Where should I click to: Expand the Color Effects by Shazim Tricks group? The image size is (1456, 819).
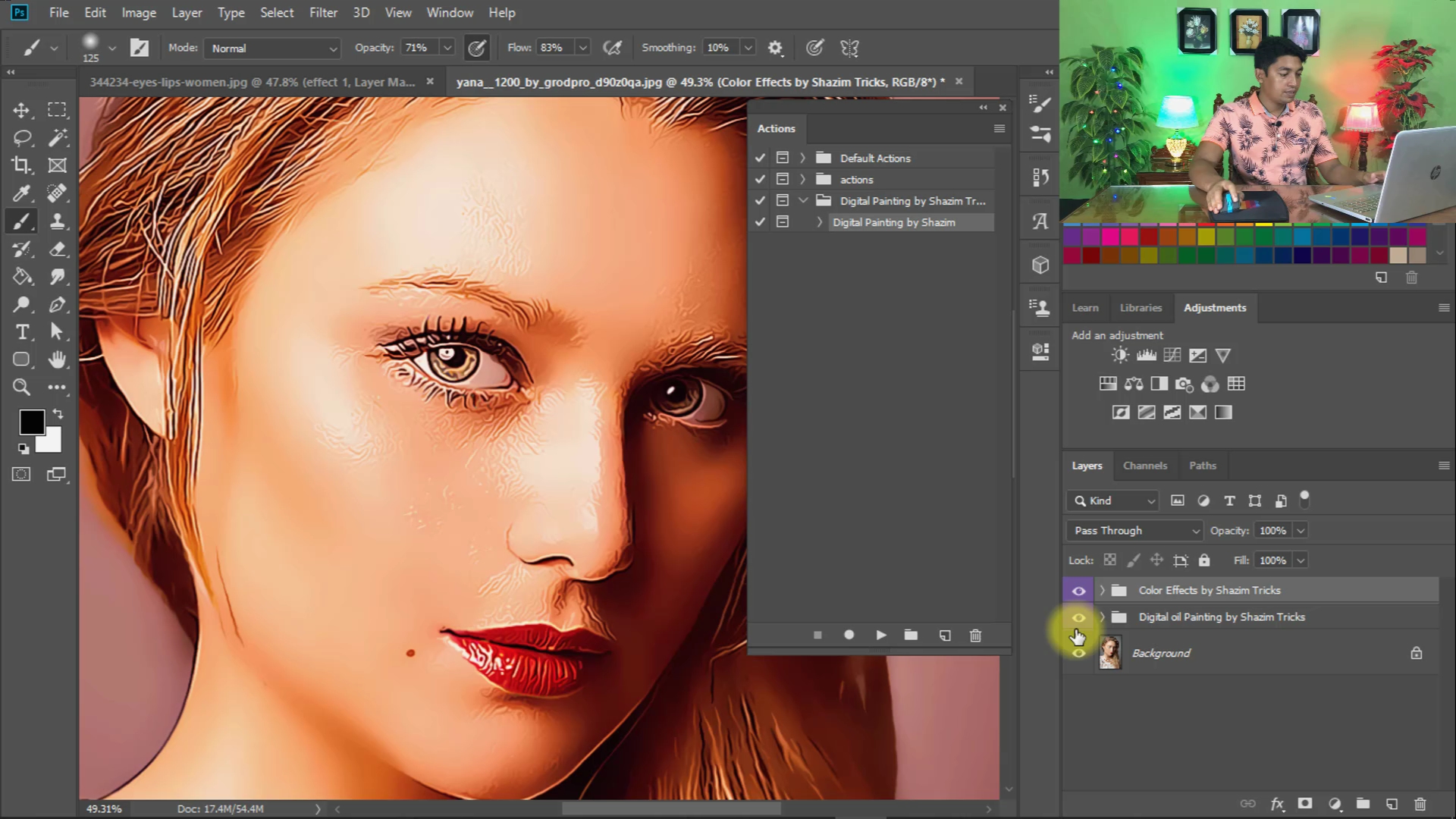pyautogui.click(x=1101, y=590)
